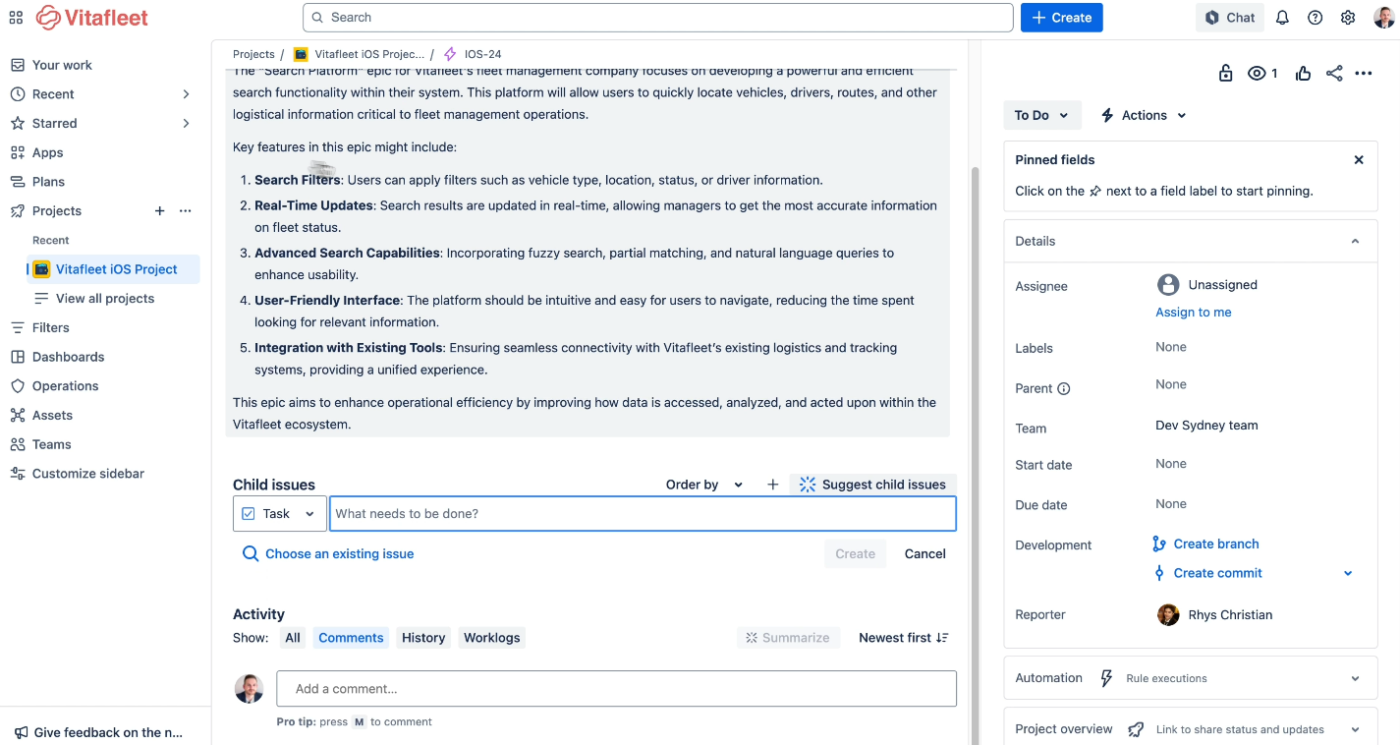Image resolution: width=1400 pixels, height=745 pixels.
Task: Select the History activity tab
Action: [x=423, y=638]
